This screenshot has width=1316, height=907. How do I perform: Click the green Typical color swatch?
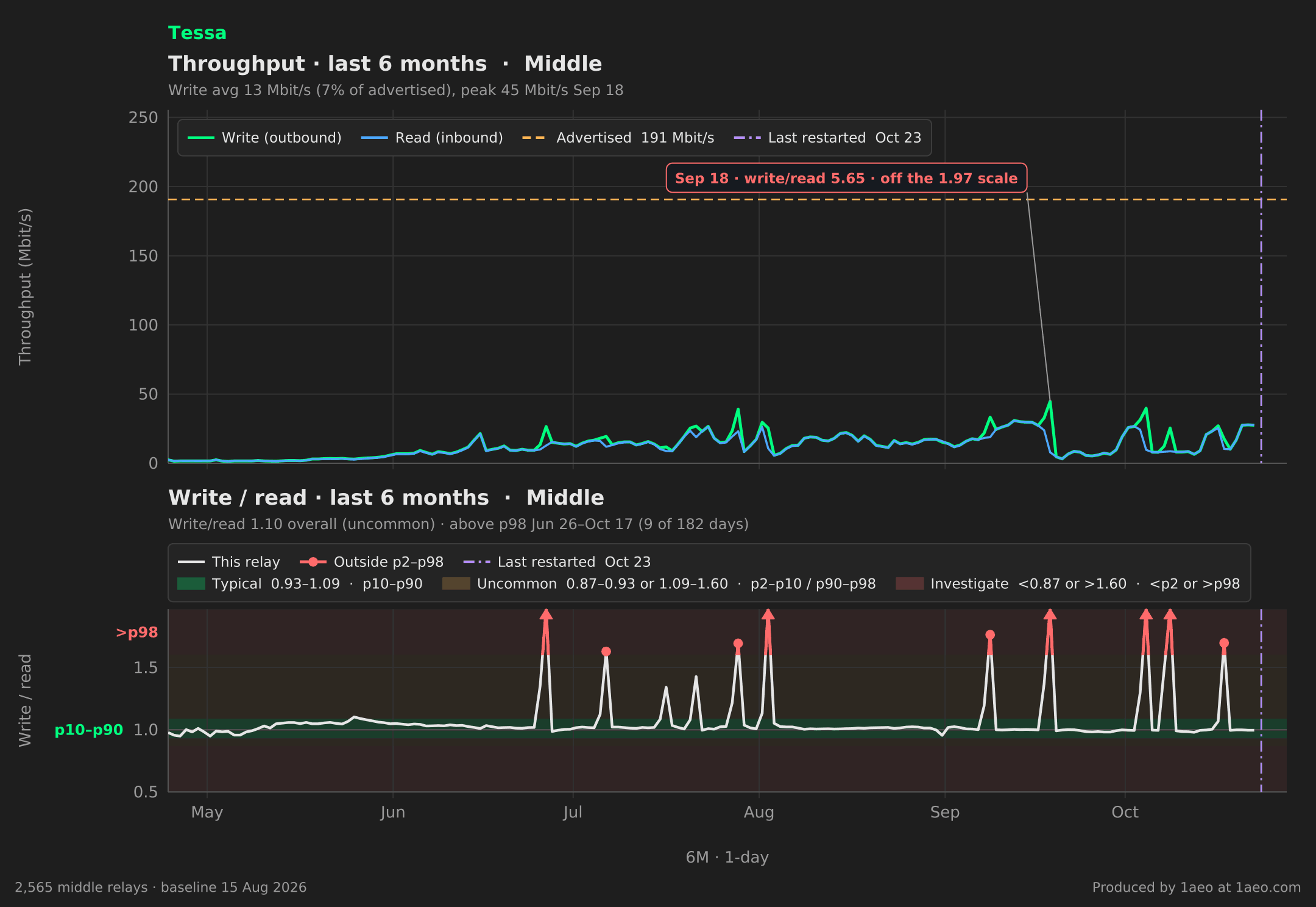click(191, 584)
